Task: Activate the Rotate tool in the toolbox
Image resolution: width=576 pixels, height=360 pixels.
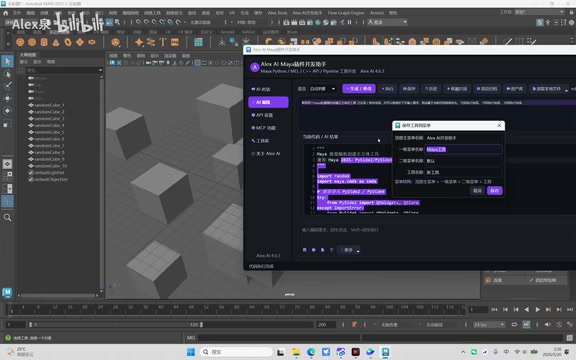Action: 7,111
